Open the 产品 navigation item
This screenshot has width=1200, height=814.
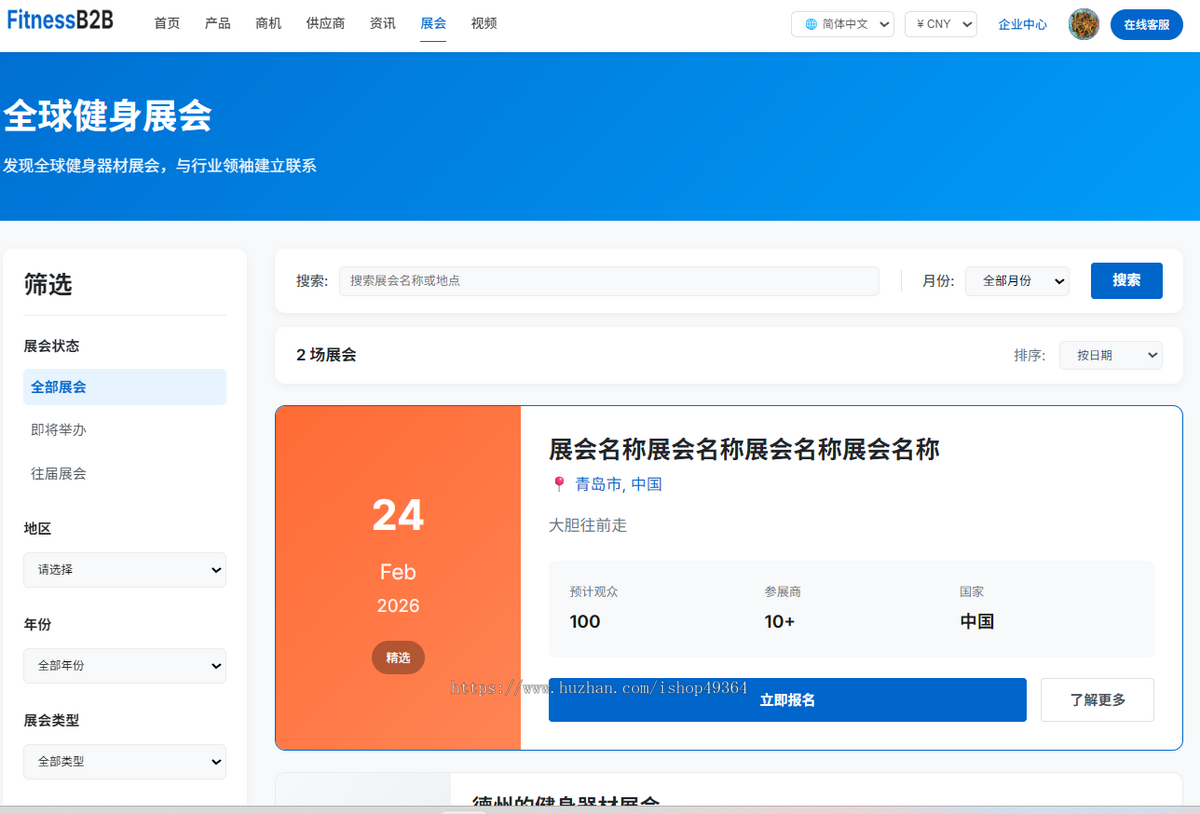point(218,23)
